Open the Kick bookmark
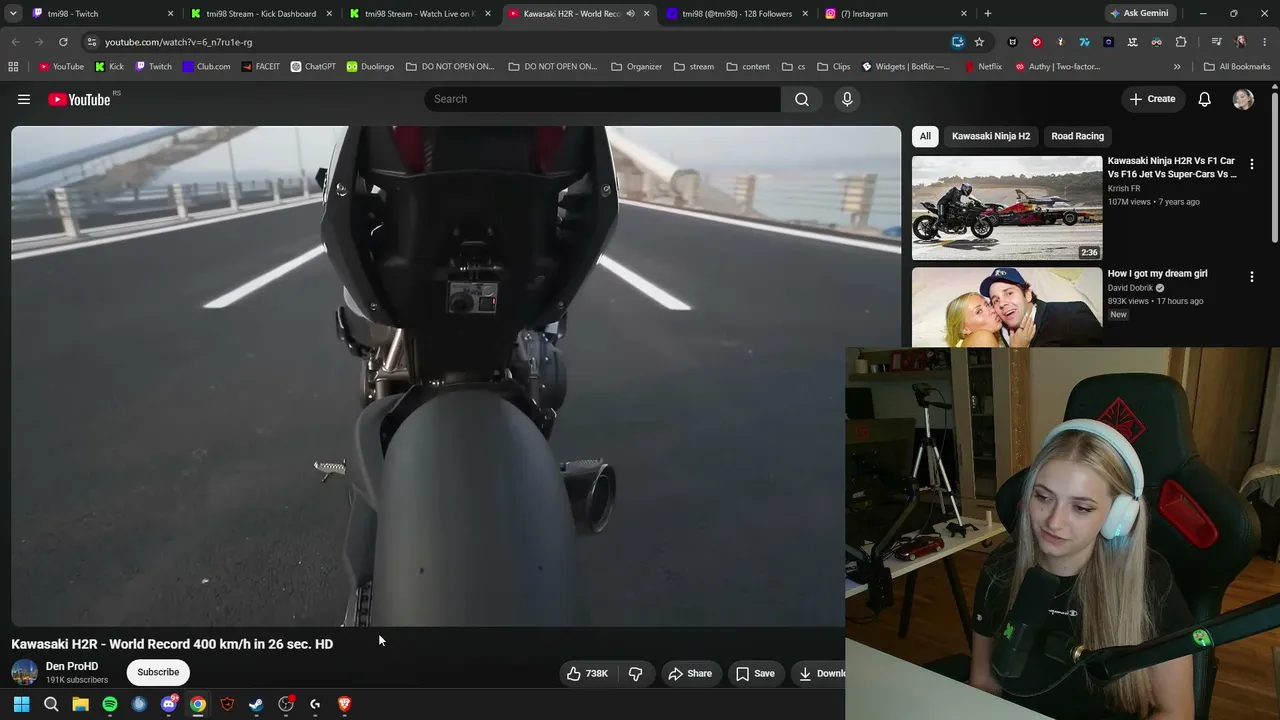 tap(109, 67)
